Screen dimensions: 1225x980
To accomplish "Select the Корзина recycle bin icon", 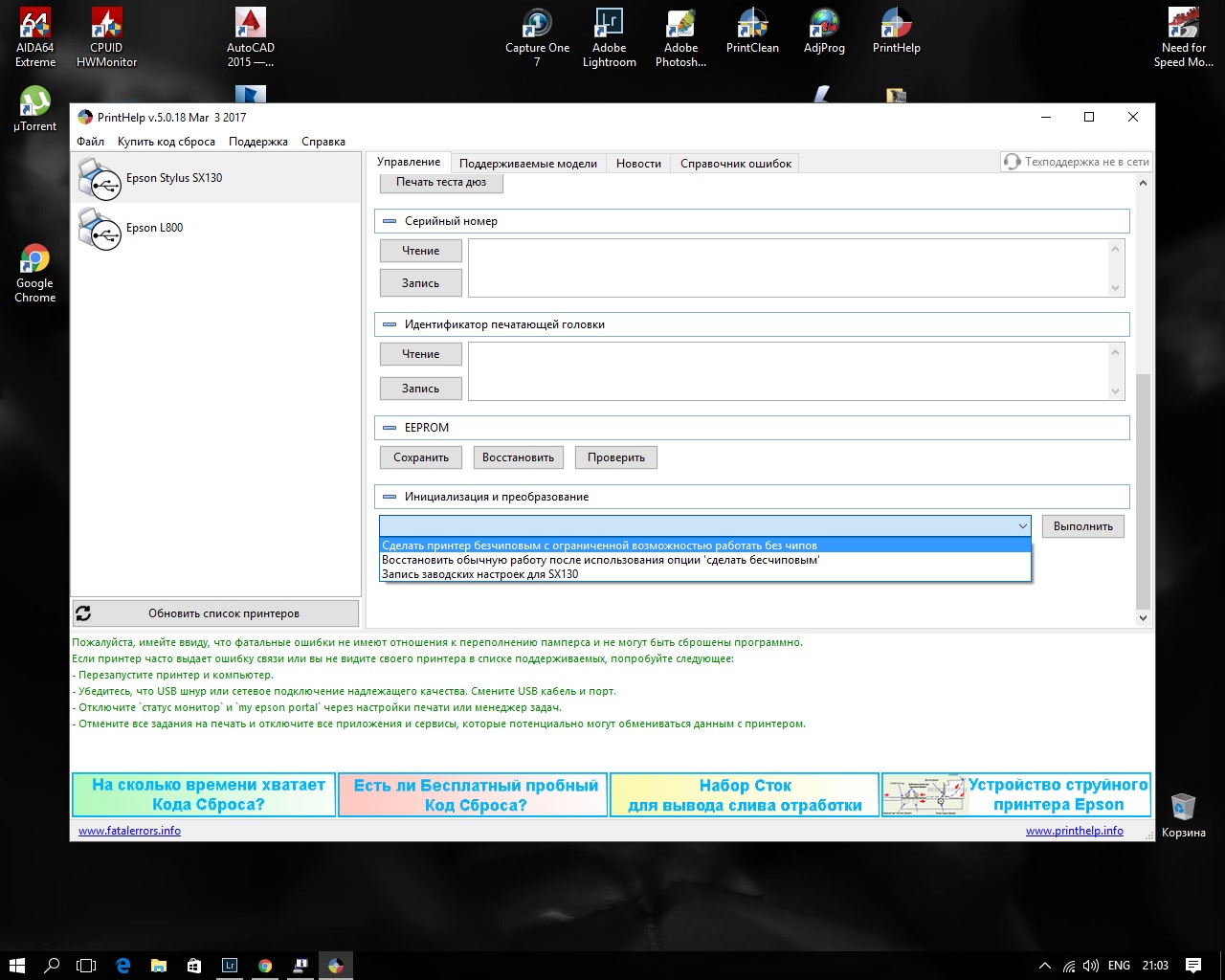I will pyautogui.click(x=1183, y=815).
